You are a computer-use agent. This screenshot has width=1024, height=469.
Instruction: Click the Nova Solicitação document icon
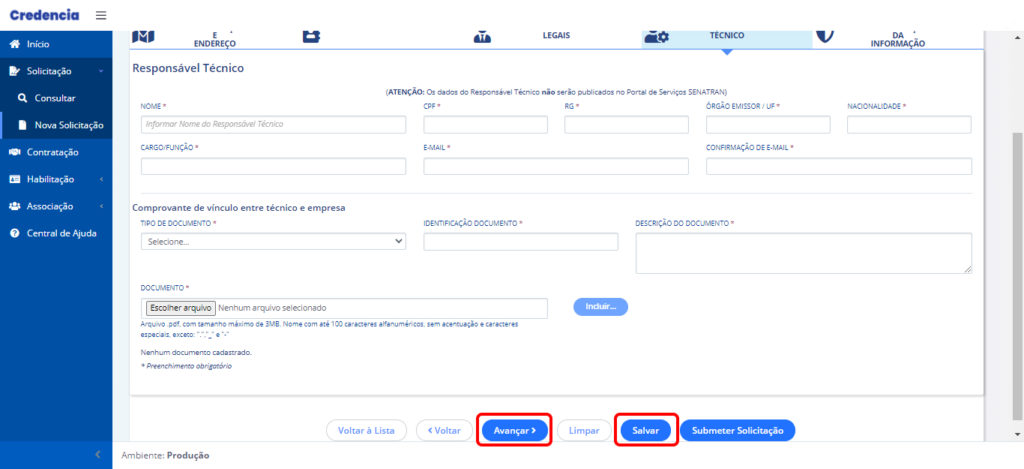click(23, 125)
